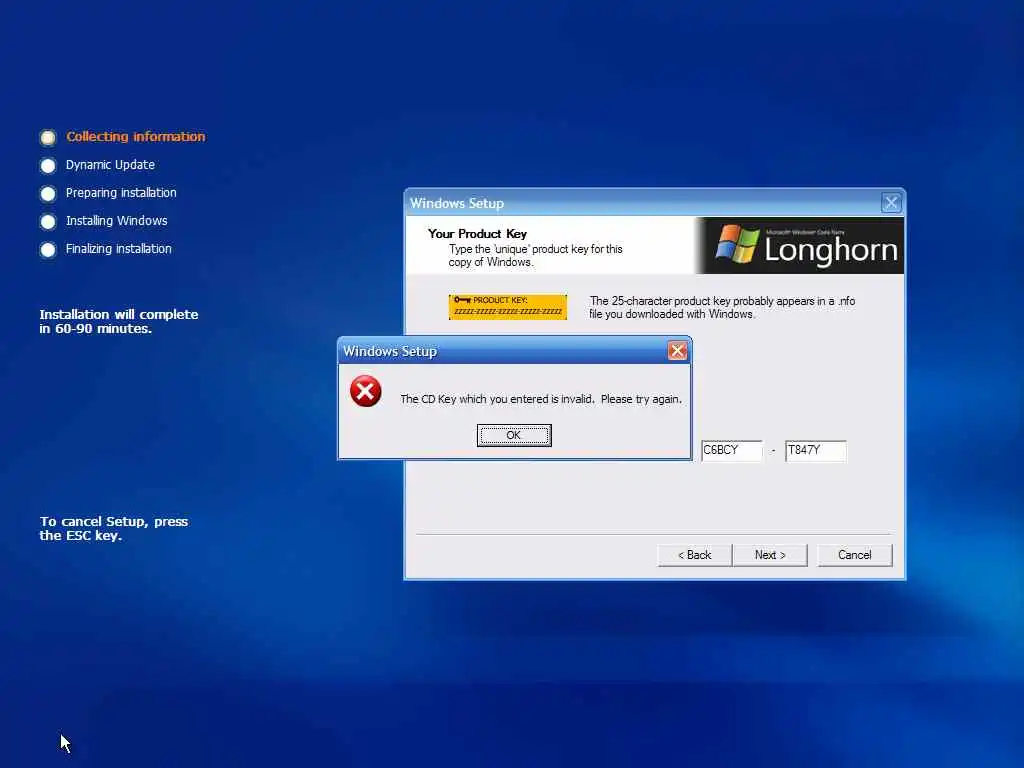This screenshot has height=768, width=1024.
Task: Click the Finalizing installation step bullet
Action: point(48,249)
